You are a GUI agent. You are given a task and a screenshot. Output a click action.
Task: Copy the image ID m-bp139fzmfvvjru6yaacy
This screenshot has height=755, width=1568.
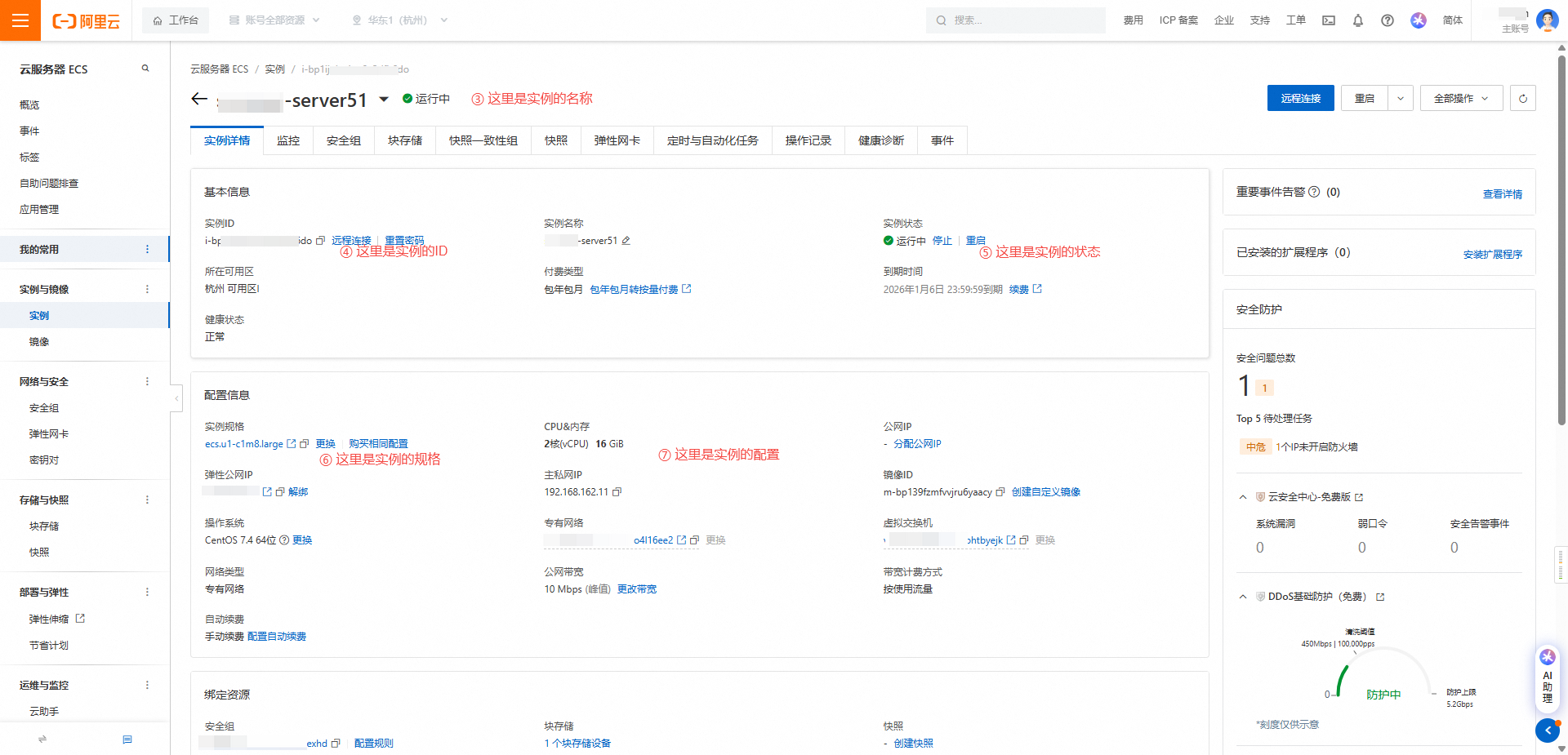point(1000,492)
